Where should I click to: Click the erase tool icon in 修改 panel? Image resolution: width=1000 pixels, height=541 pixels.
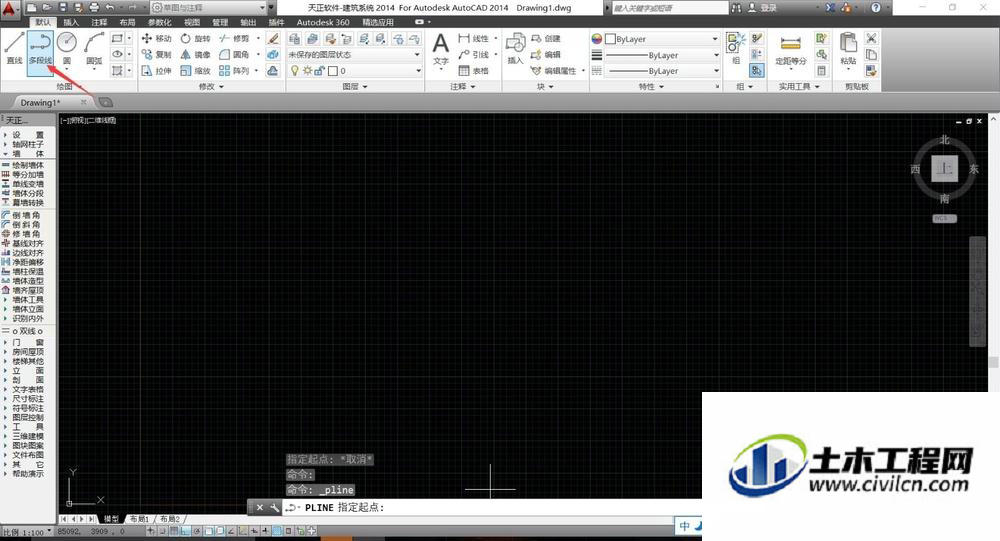273,38
